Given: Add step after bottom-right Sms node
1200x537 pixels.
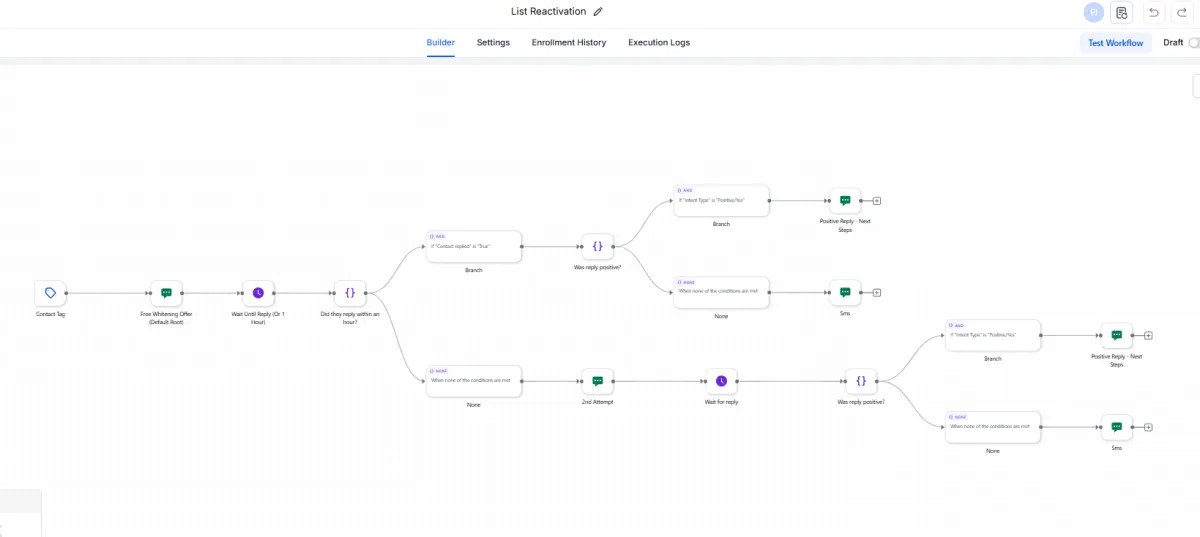Looking at the screenshot, I should pos(1148,427).
